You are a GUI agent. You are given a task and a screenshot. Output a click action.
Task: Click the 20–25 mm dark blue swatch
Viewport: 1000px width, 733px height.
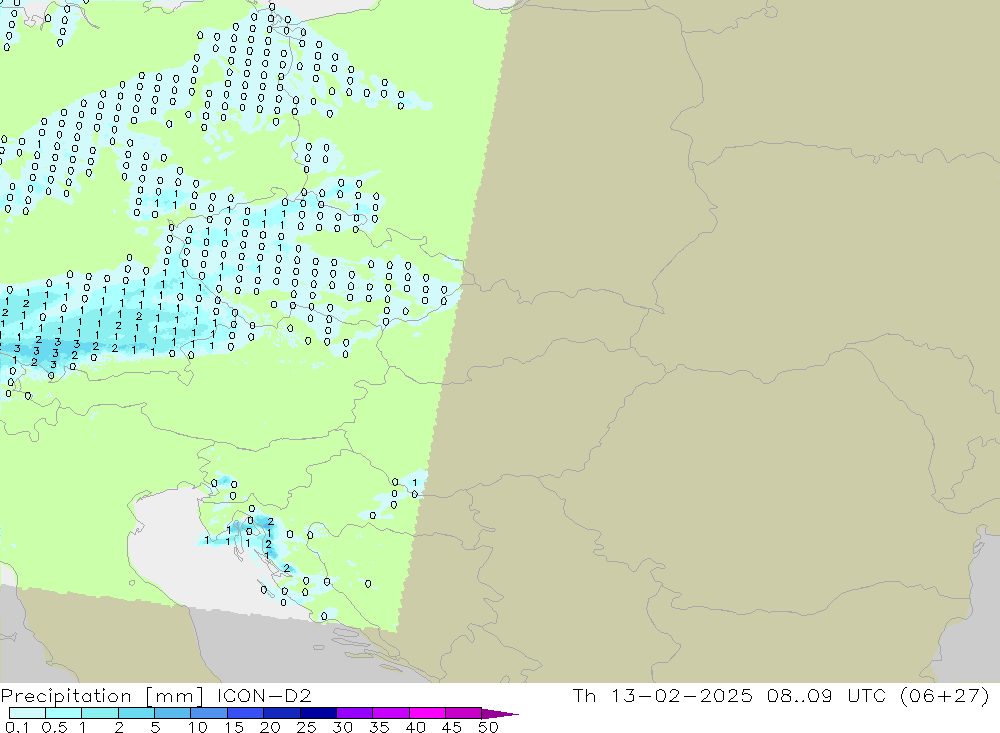[x=282, y=713]
